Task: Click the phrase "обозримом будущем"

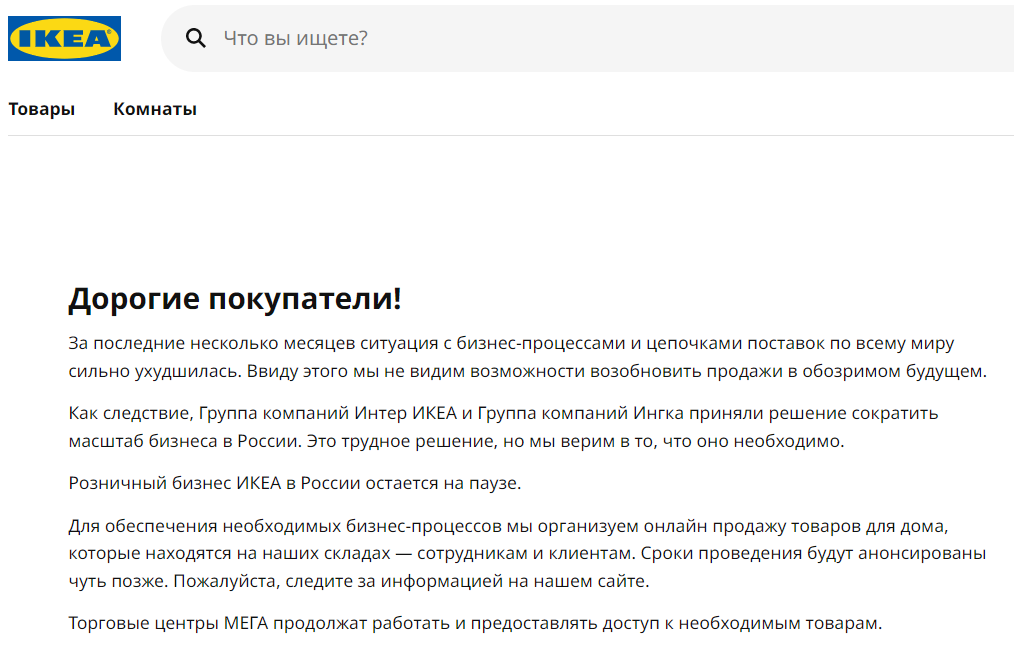Action: click(894, 371)
